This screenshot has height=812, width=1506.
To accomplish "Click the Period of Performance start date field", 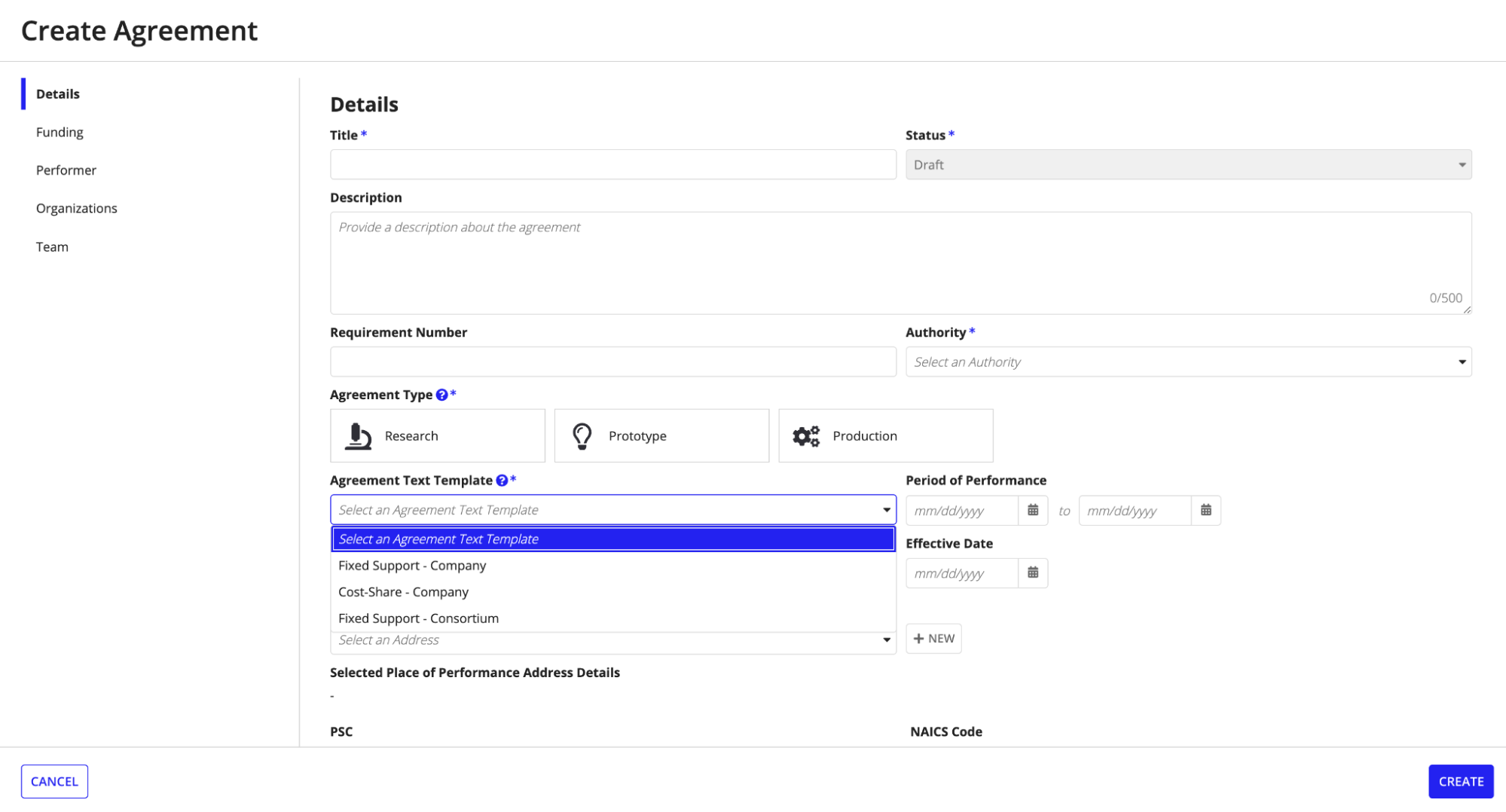I will click(962, 511).
